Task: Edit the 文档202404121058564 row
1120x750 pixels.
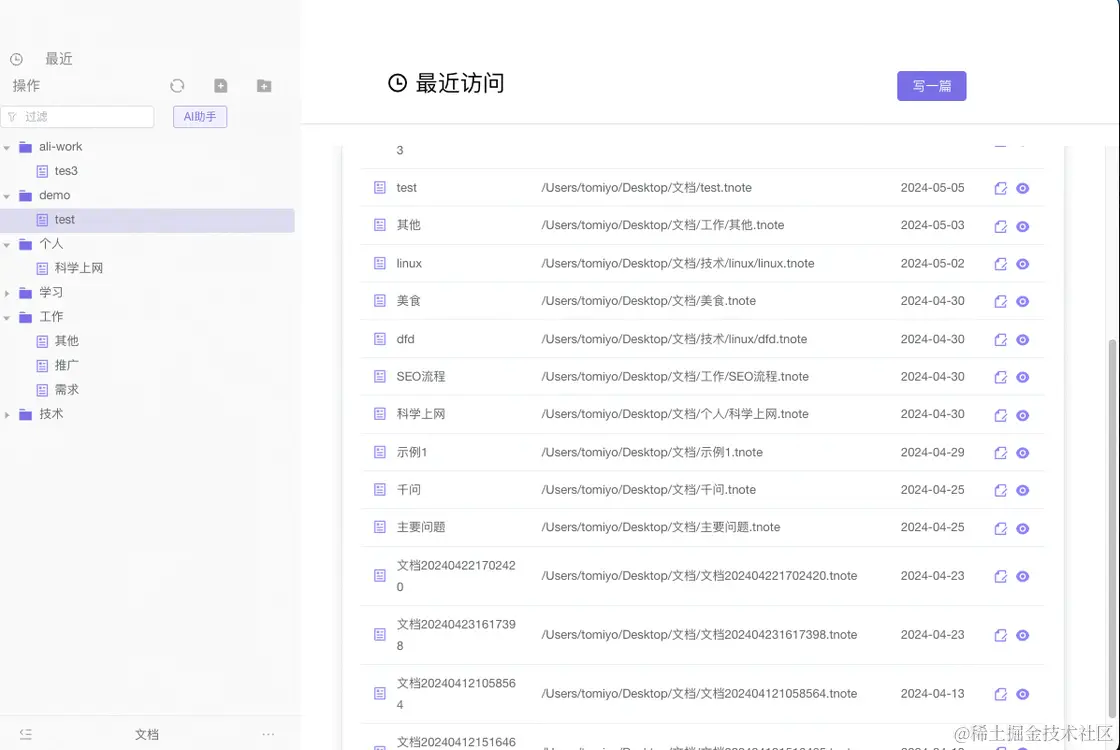Action: click(x=1000, y=694)
